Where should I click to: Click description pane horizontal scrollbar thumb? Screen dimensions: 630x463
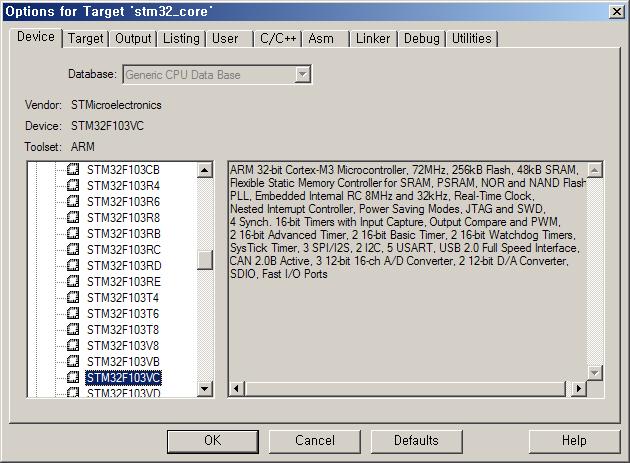(405, 389)
